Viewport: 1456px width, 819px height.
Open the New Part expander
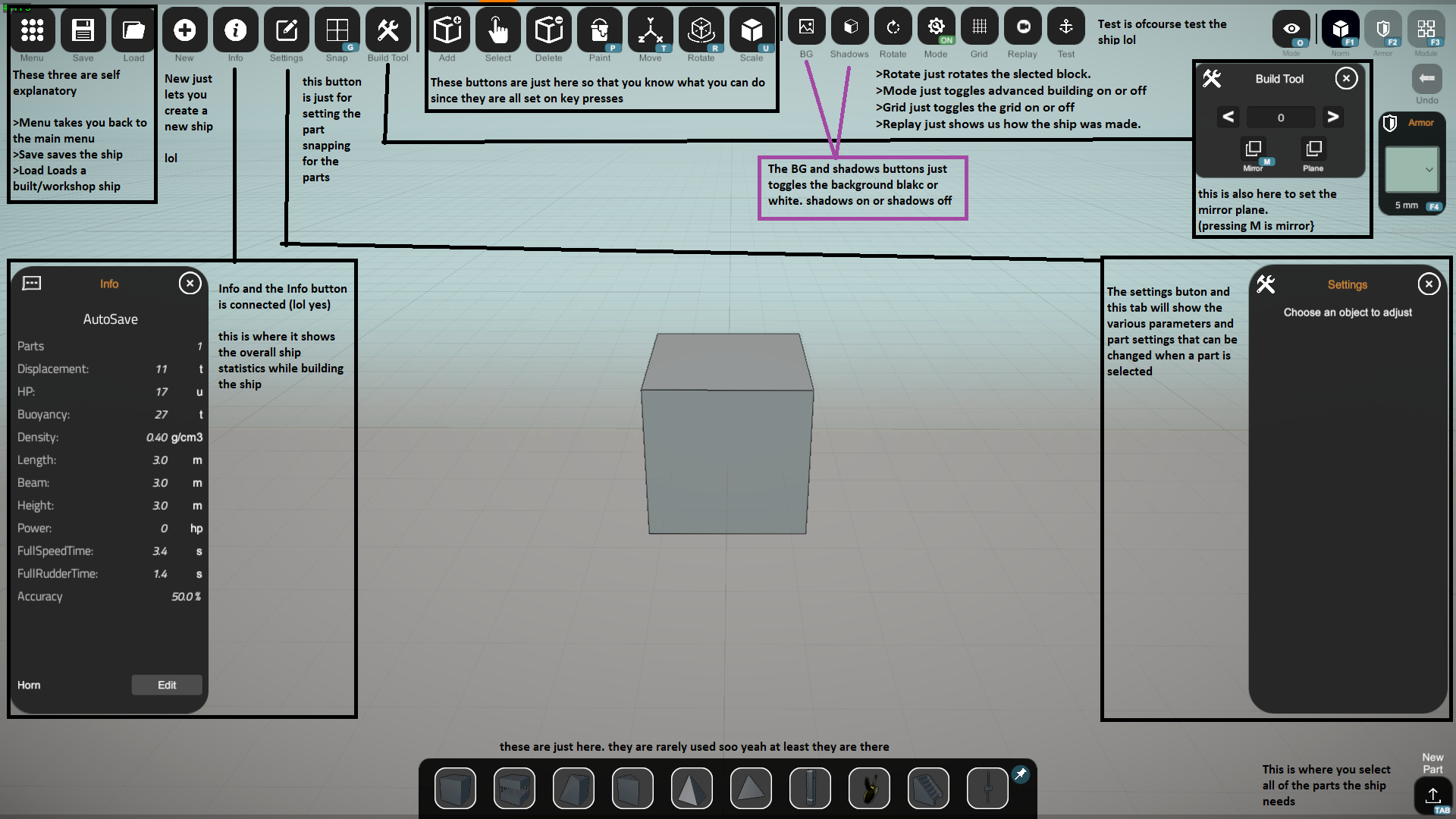1432,795
